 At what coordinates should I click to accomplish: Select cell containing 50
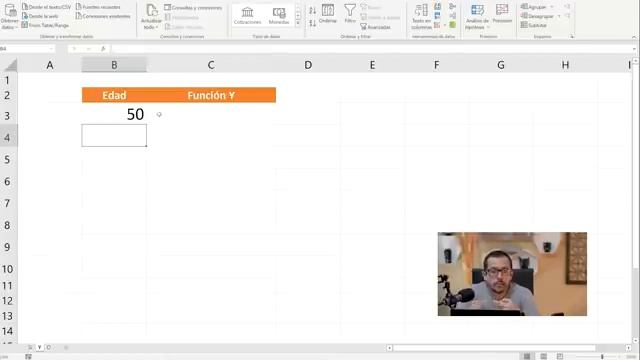(x=114, y=114)
